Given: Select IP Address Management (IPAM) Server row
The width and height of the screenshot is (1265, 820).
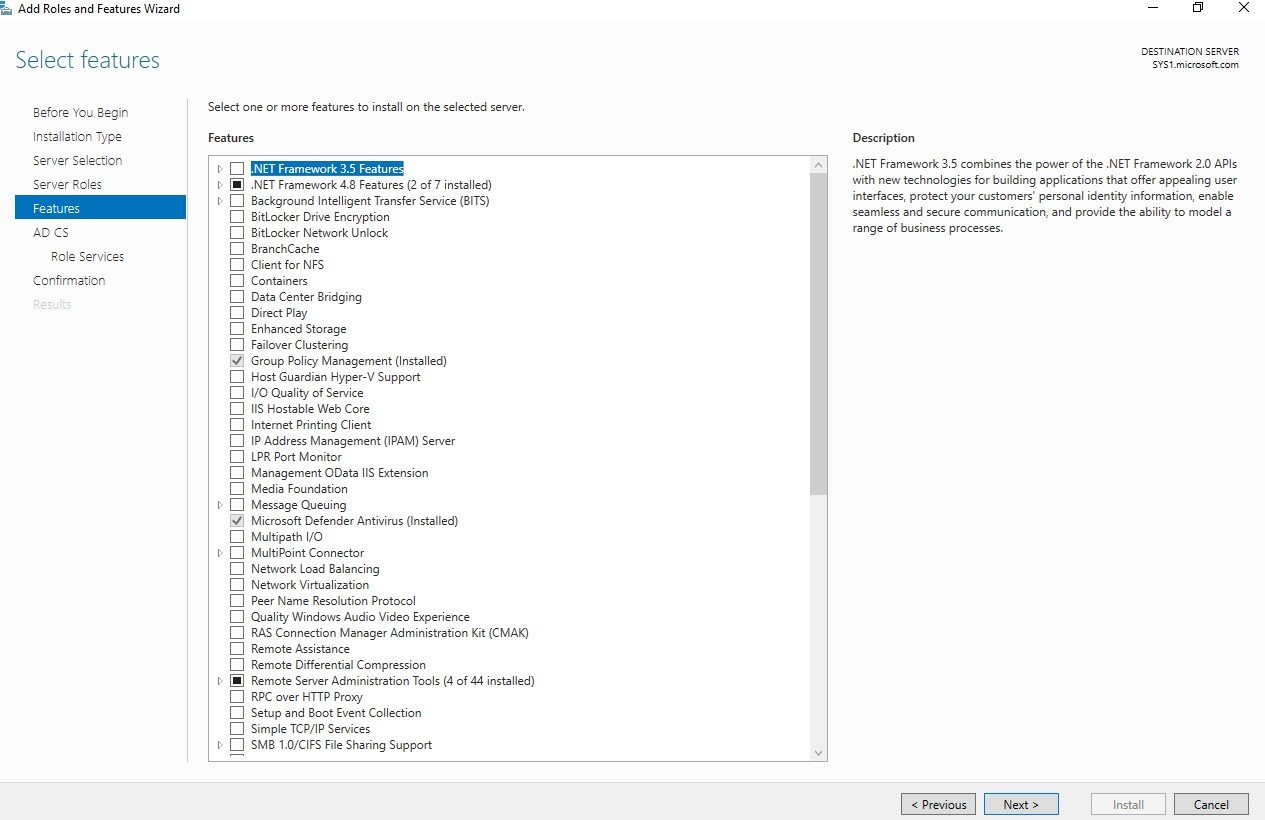Looking at the screenshot, I should [x=352, y=441].
